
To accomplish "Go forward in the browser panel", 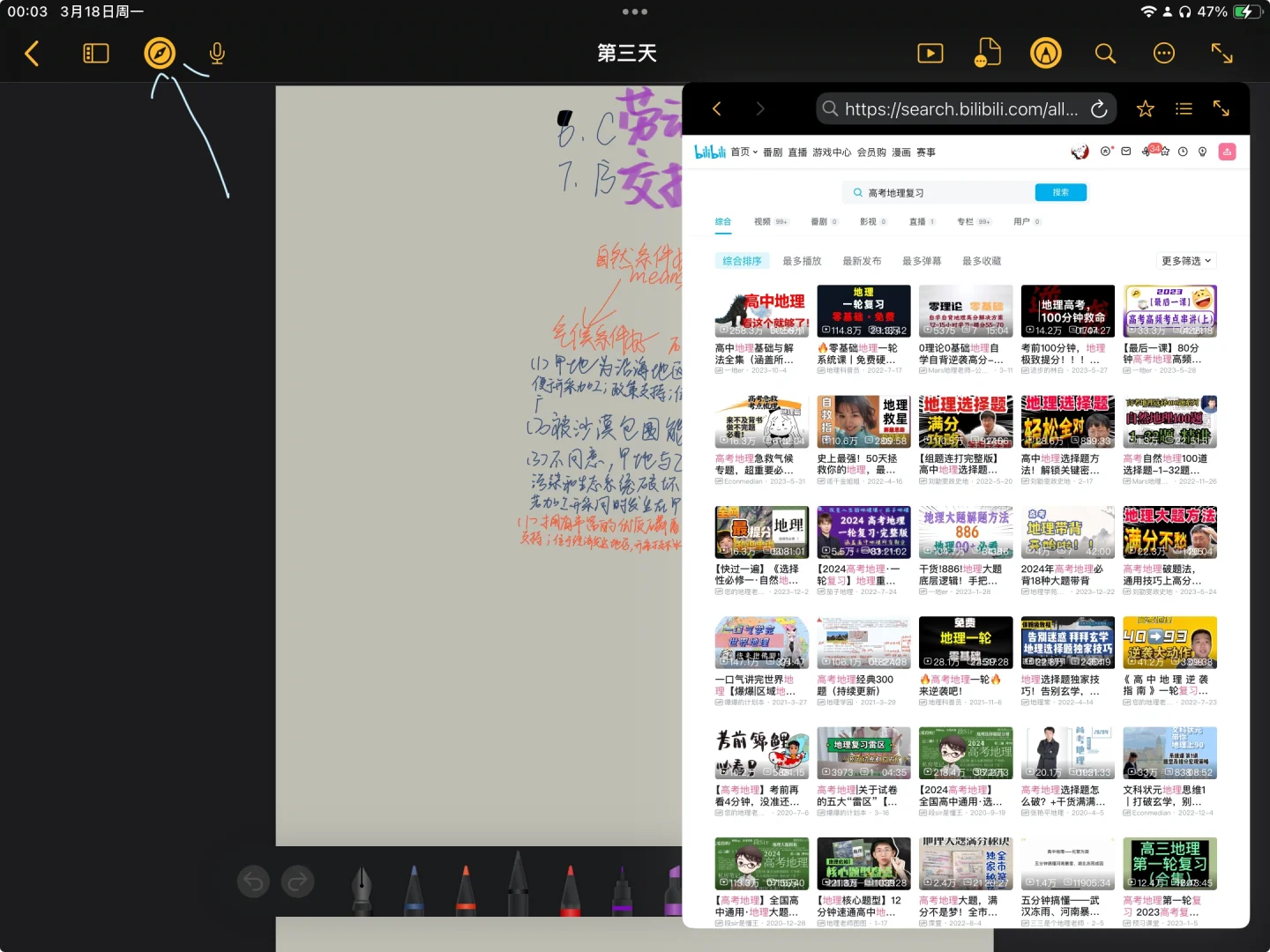I will point(760,108).
